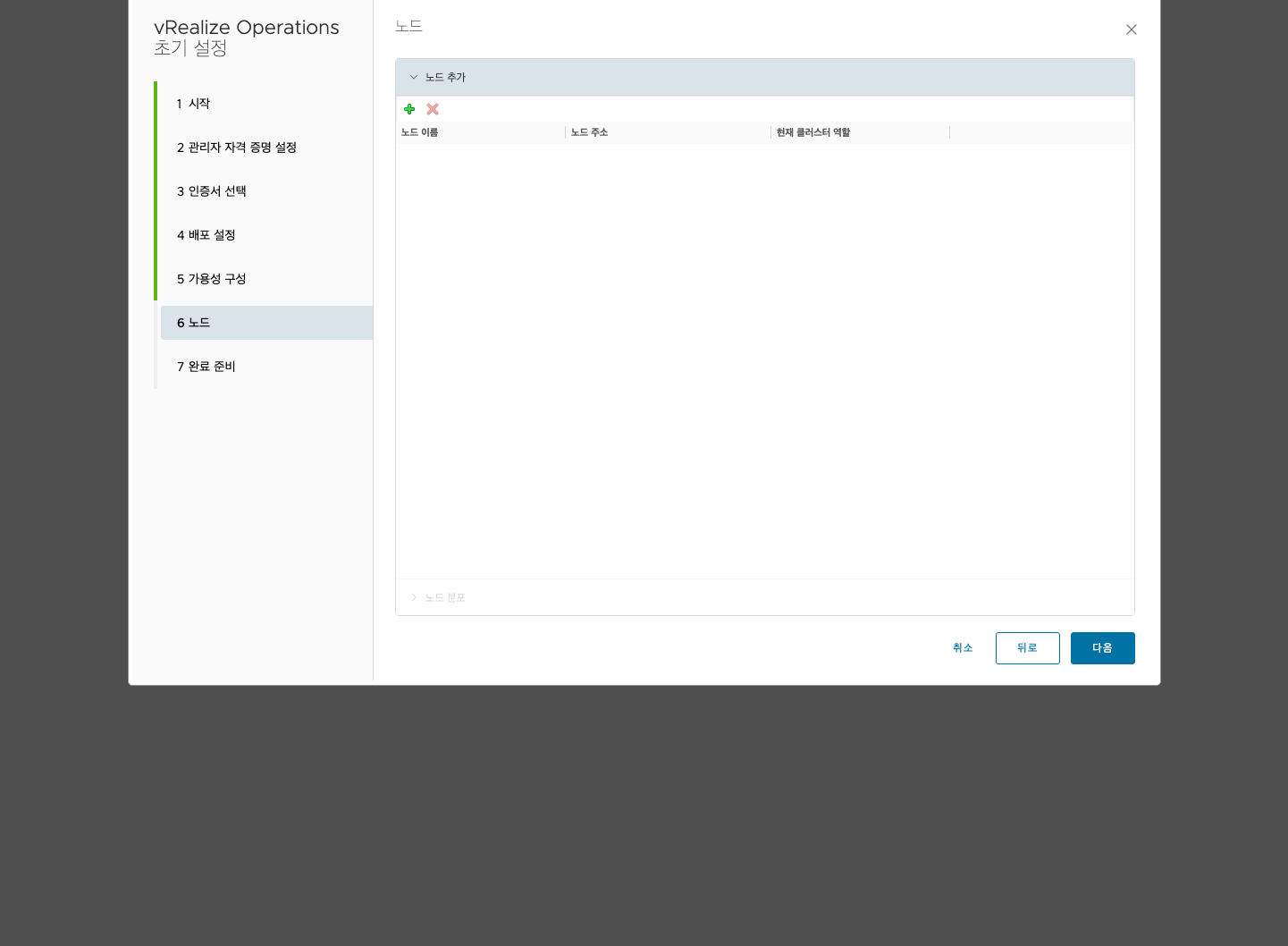Image resolution: width=1288 pixels, height=946 pixels.
Task: Add a new node with the green plus icon
Action: [x=409, y=109]
